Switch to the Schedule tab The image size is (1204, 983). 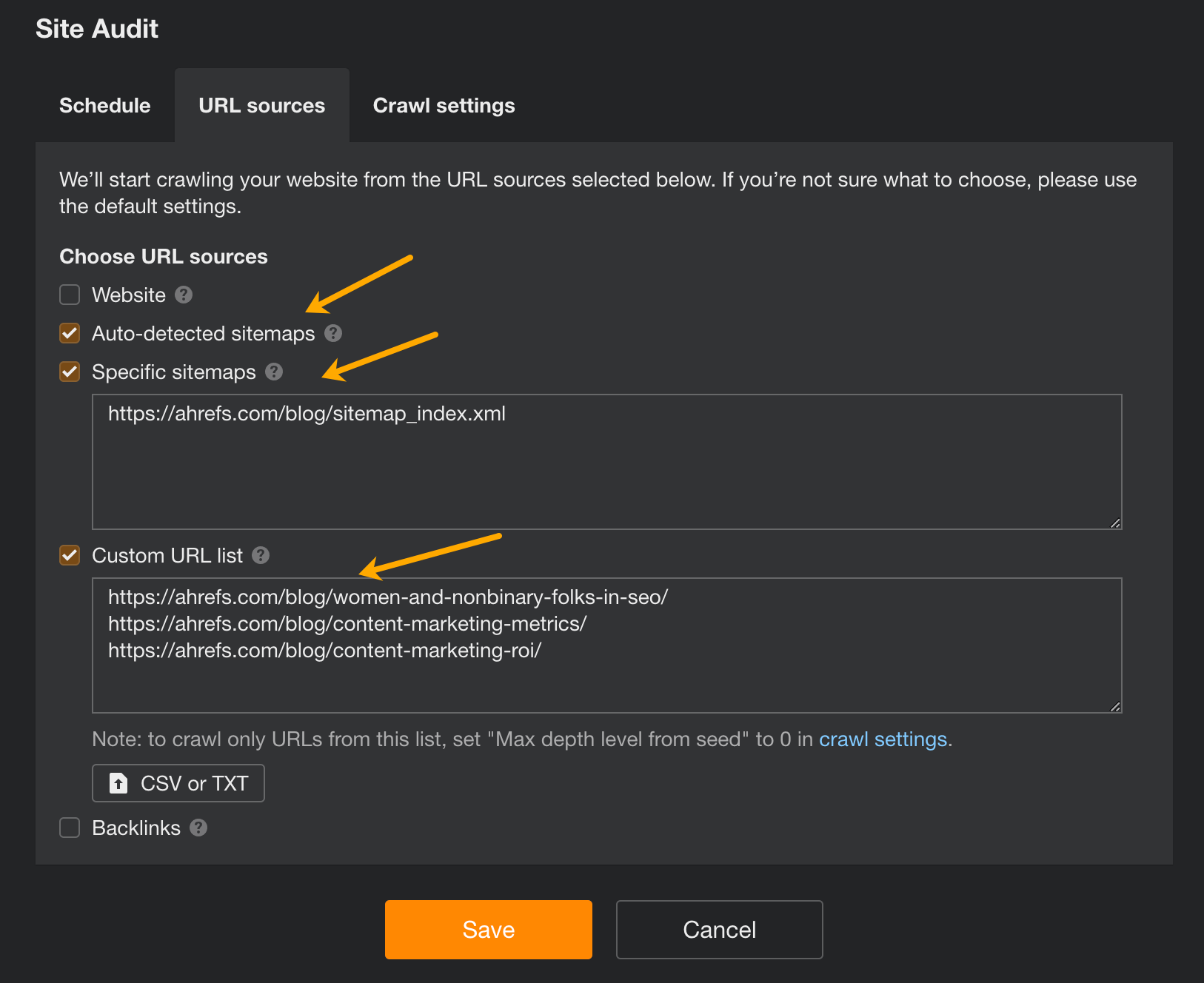point(104,105)
